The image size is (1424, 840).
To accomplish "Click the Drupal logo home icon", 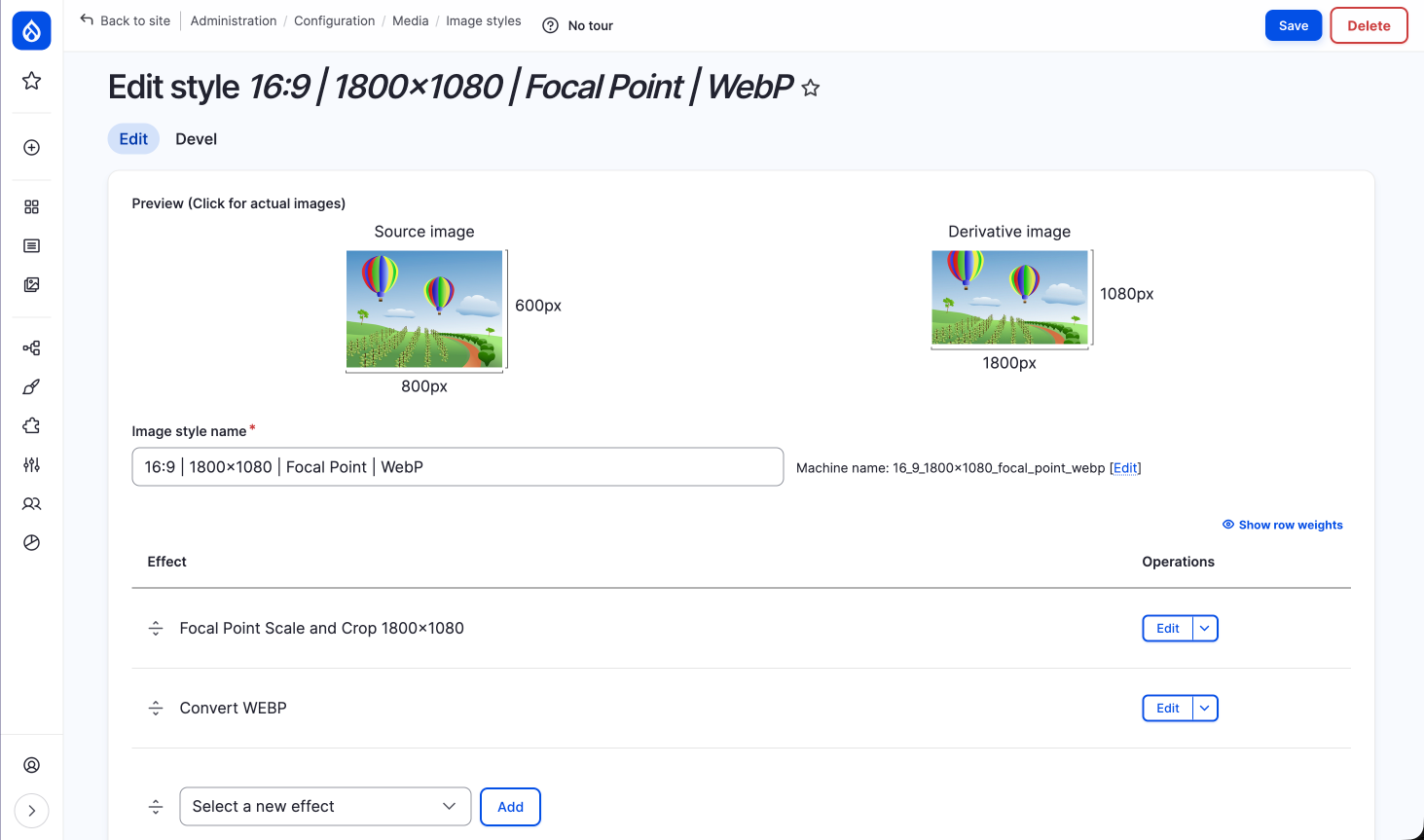I will pos(31,31).
